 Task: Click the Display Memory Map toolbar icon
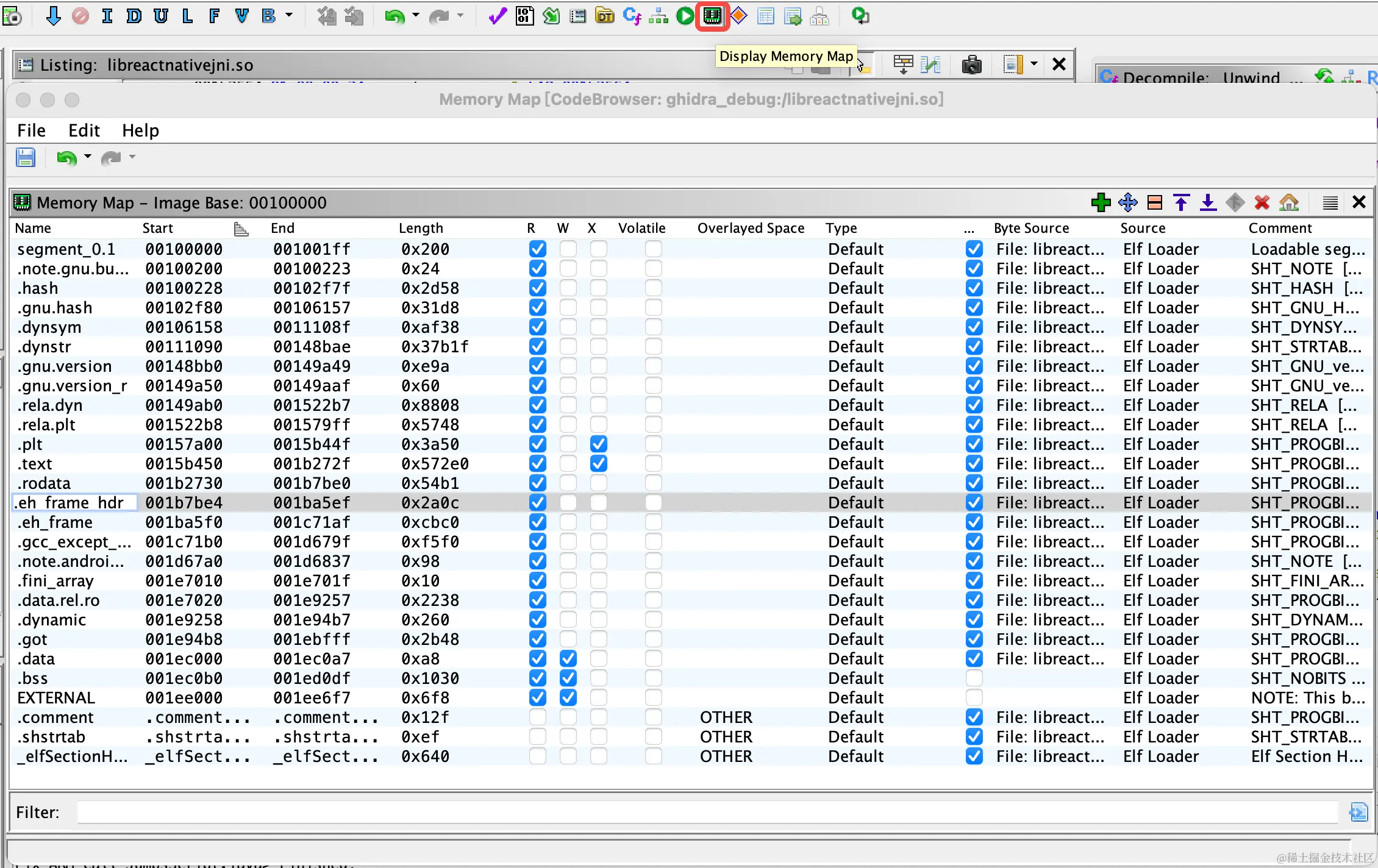[x=712, y=16]
